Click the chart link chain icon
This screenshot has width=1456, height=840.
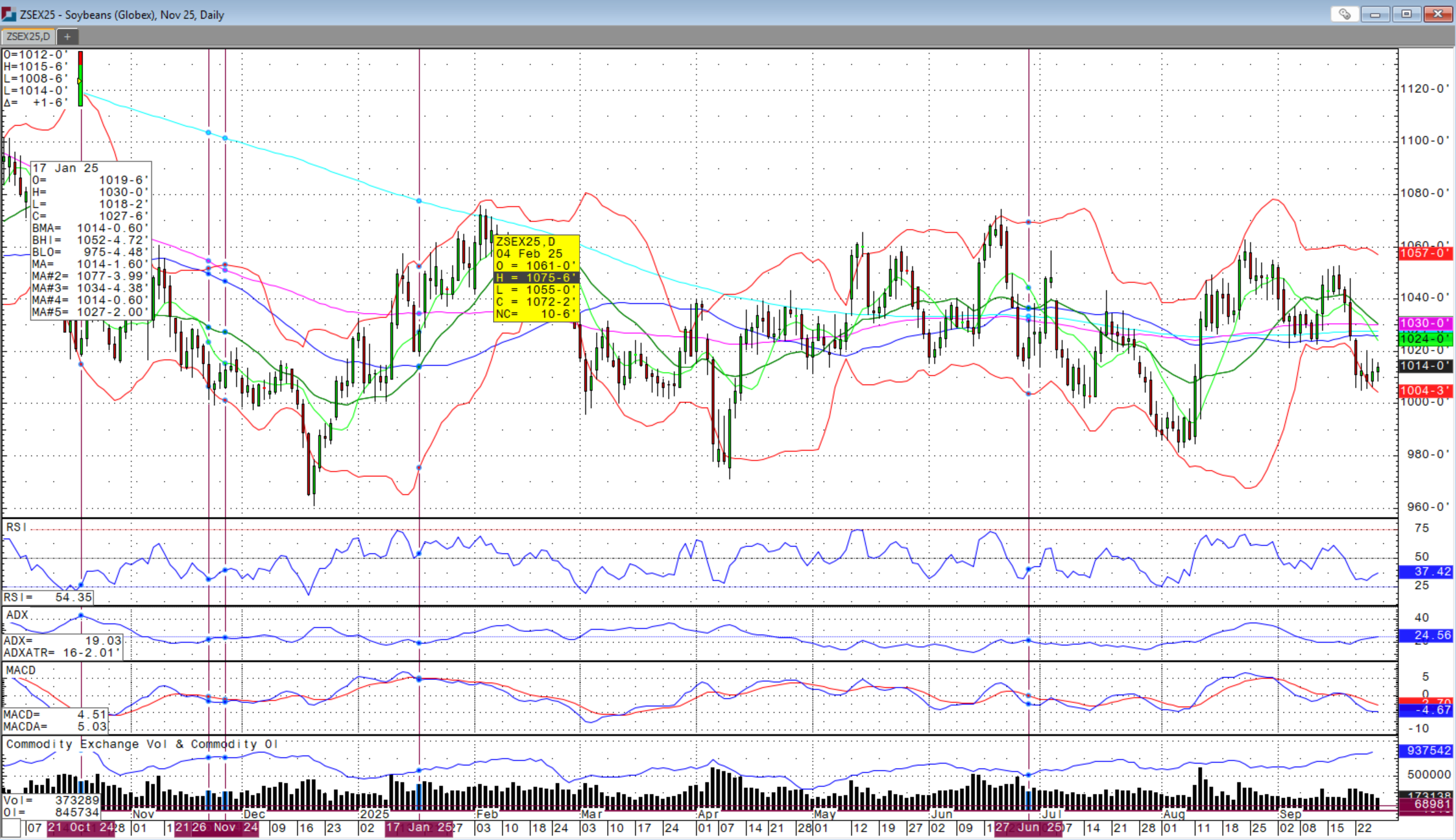click(x=1345, y=14)
